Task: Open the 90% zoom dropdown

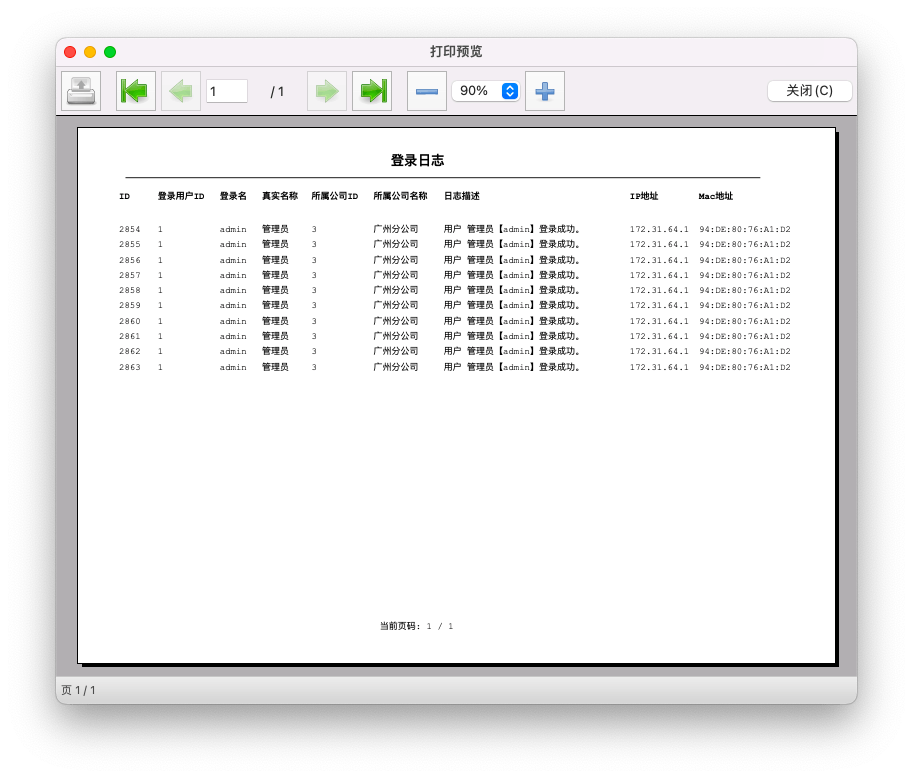Action: tap(486, 91)
